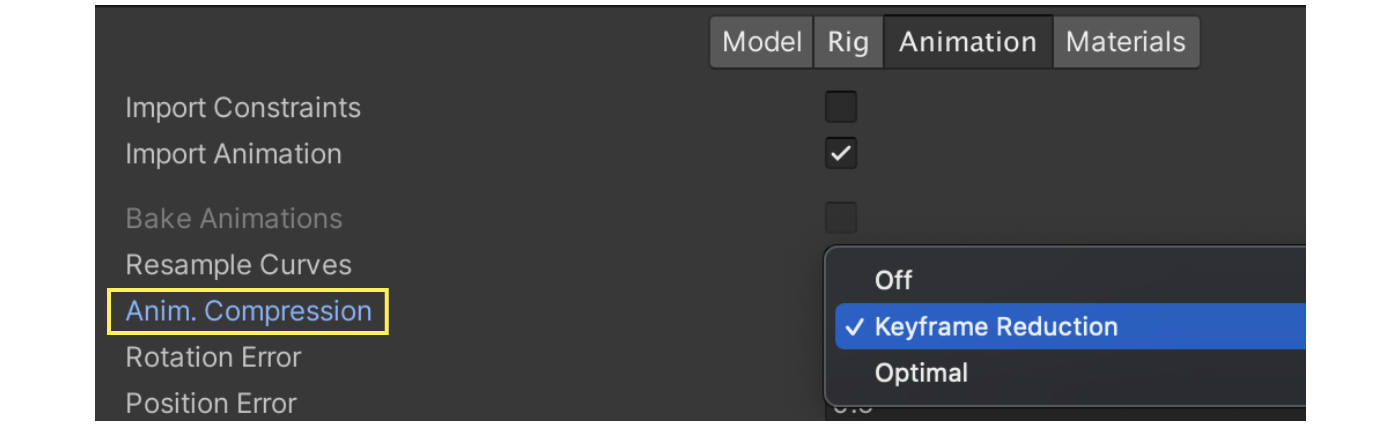Screen dimensions: 1400x430
Task: Open the Rig tab
Action: 848,42
